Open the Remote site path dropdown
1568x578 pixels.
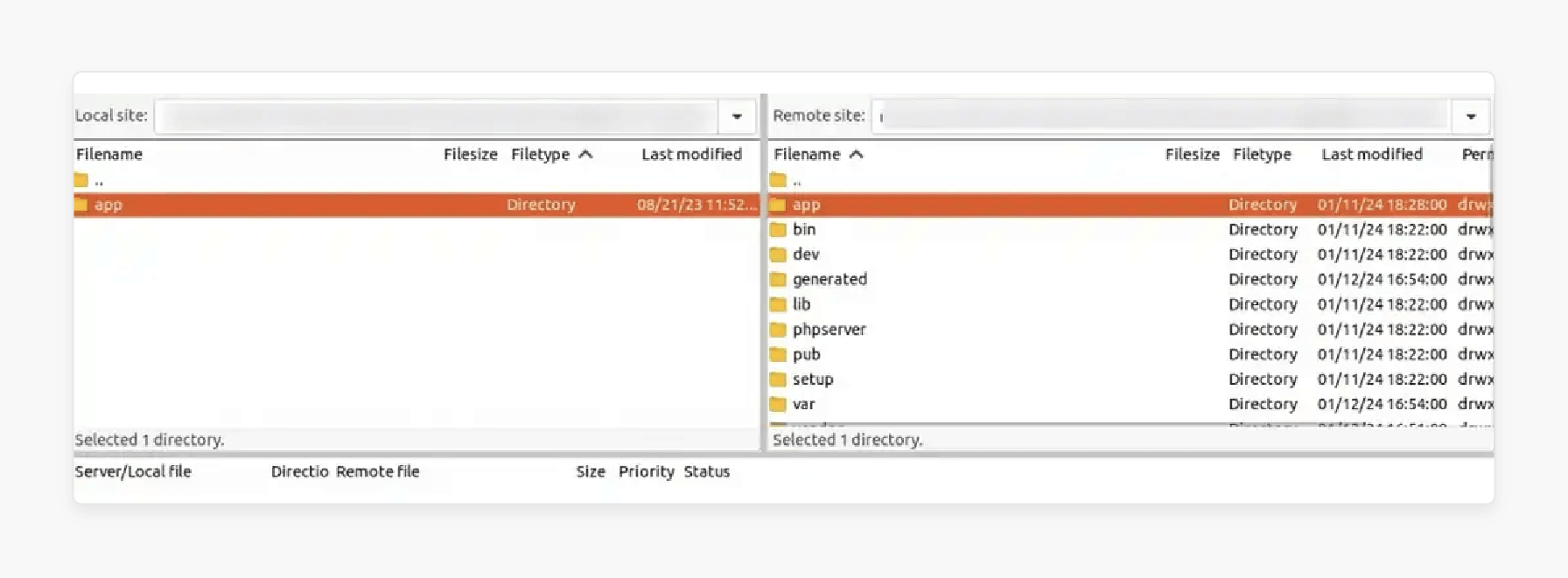[x=1471, y=116]
